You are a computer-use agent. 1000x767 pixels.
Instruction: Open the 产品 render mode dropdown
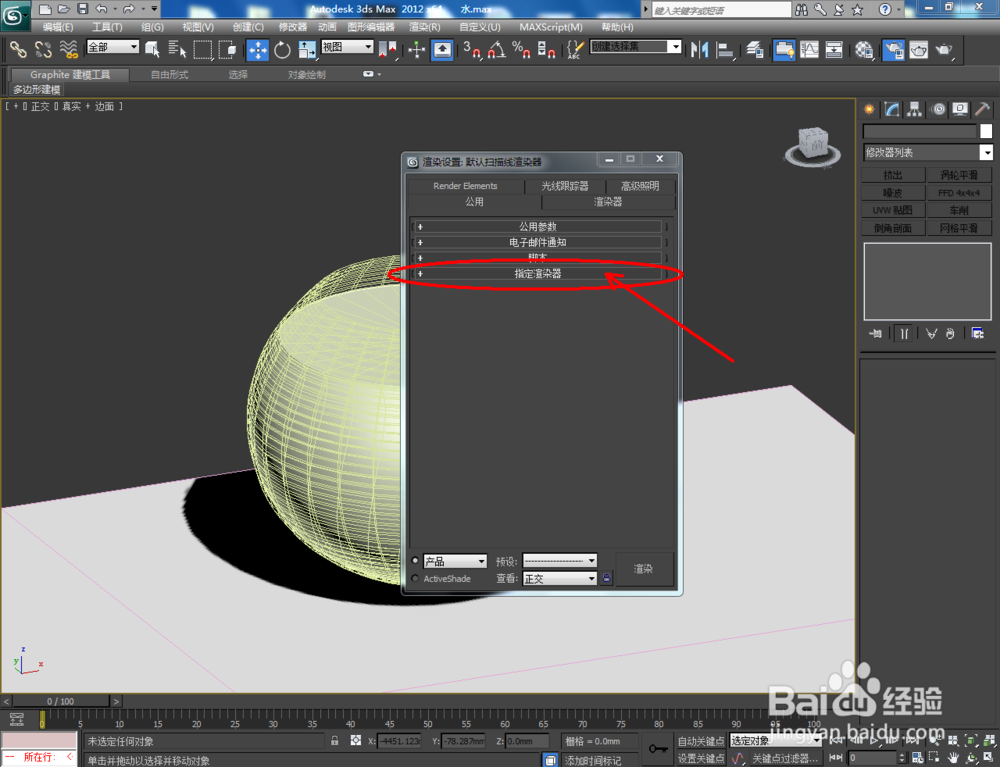(x=455, y=561)
